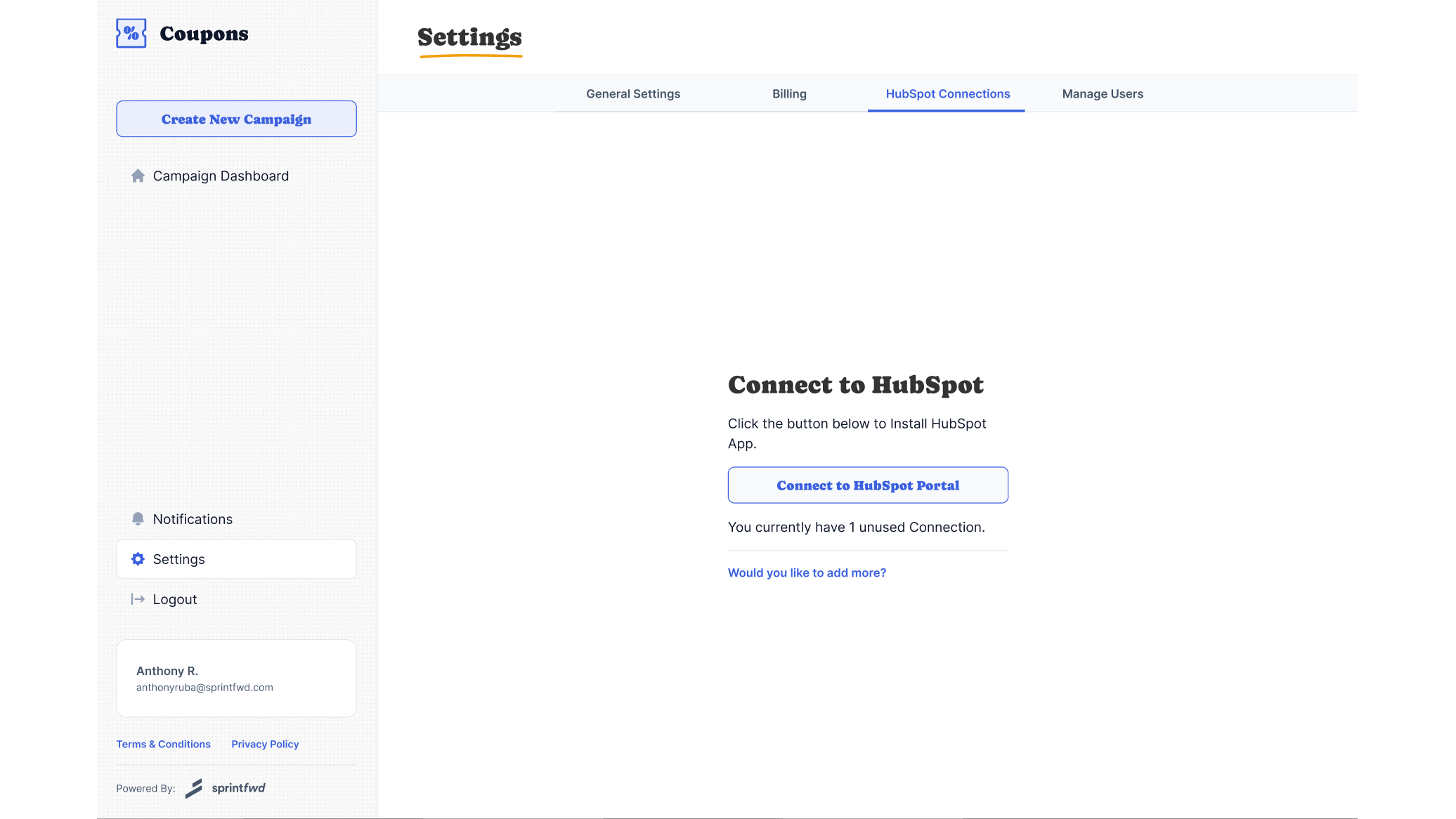The height and width of the screenshot is (819, 1456).
Task: Follow the 'Would you like to add more?' link
Action: pos(807,573)
